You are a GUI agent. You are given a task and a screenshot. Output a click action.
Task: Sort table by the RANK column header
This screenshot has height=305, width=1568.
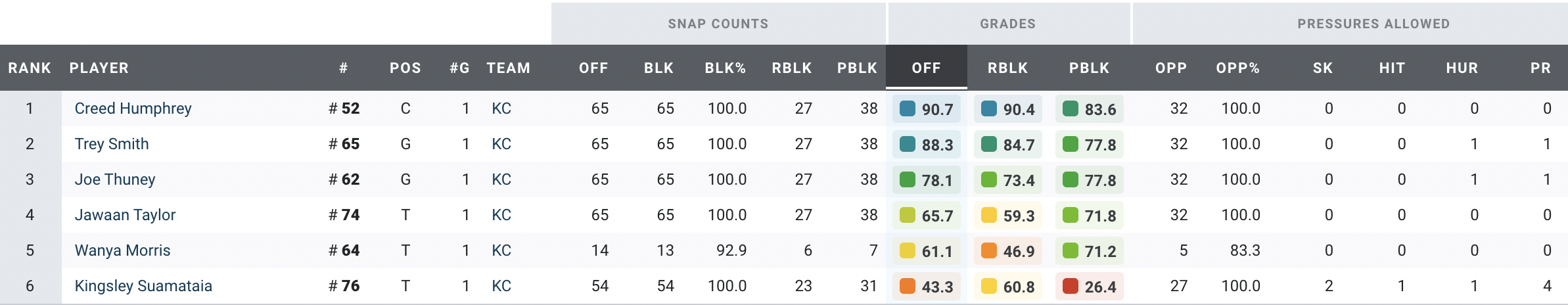(30, 68)
